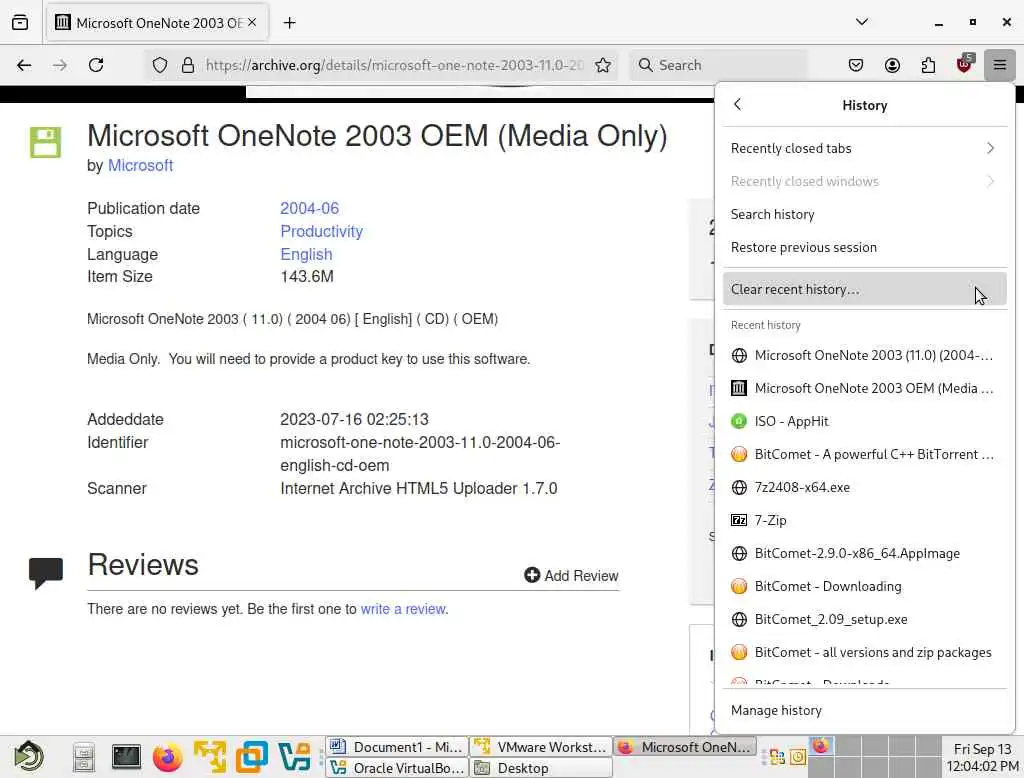Open history entry Microsoft OneNote 2003 OEM

coord(865,388)
